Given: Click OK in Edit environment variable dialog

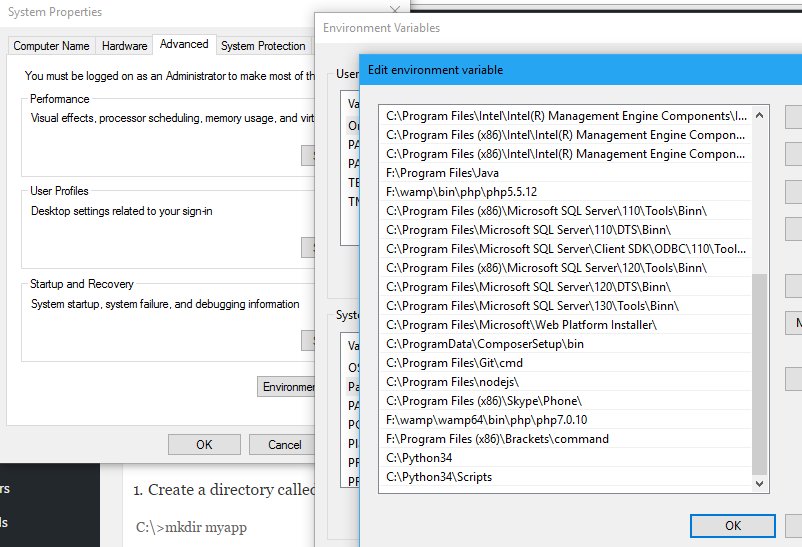Looking at the screenshot, I should [732, 526].
